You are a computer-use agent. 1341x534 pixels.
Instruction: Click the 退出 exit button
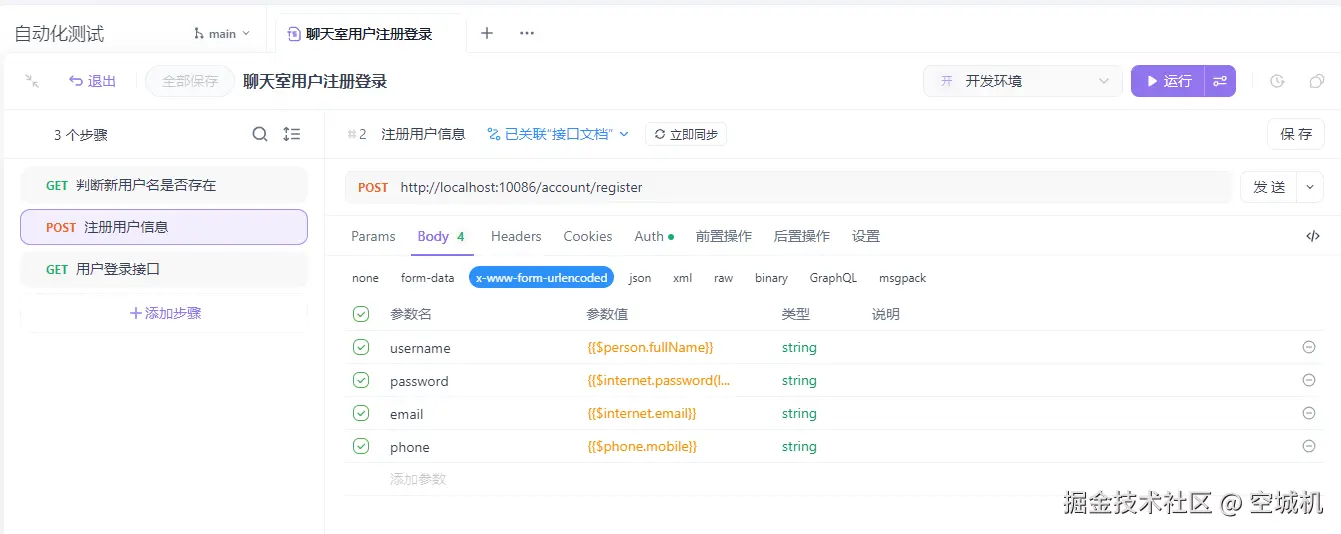click(x=92, y=81)
